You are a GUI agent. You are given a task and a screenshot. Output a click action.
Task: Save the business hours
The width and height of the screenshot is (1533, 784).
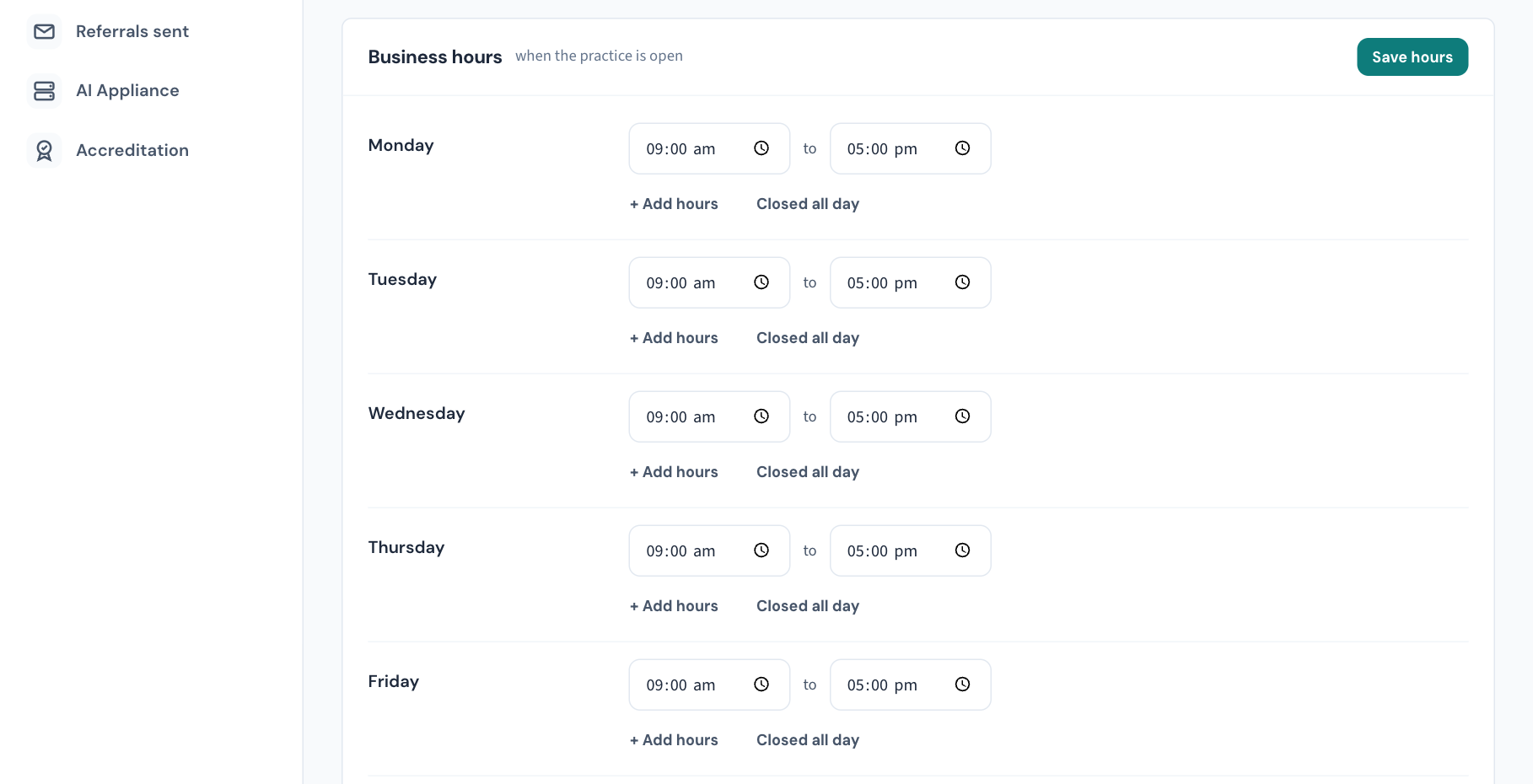[1412, 56]
